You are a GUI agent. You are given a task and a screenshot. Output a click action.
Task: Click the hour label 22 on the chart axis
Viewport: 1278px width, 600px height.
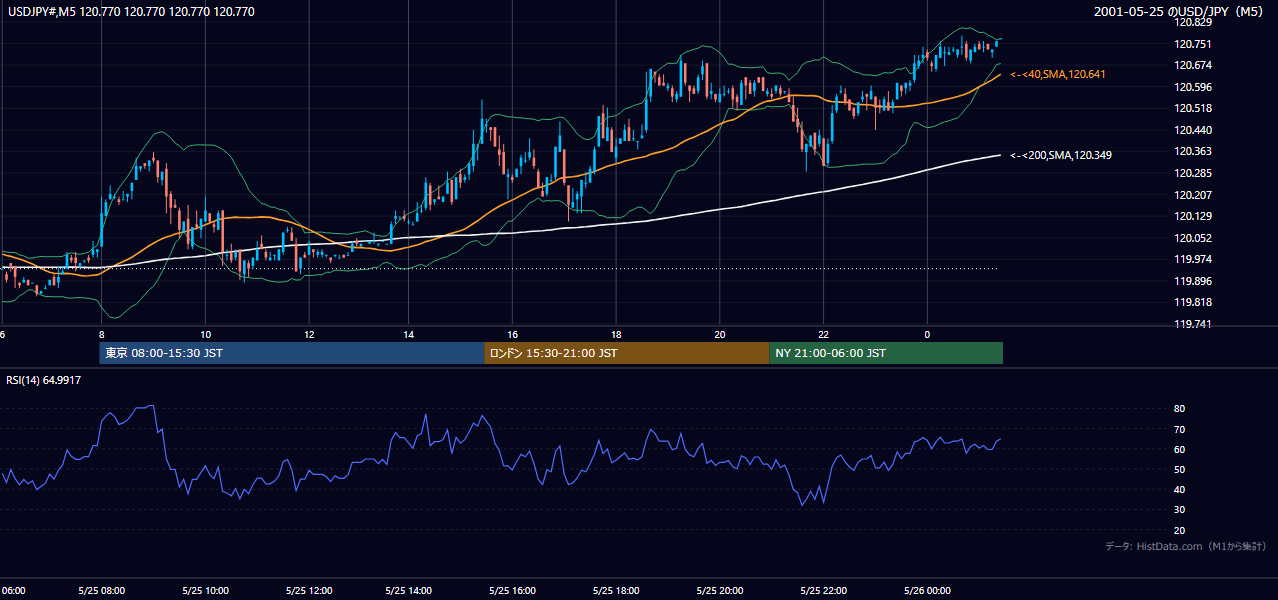823,334
